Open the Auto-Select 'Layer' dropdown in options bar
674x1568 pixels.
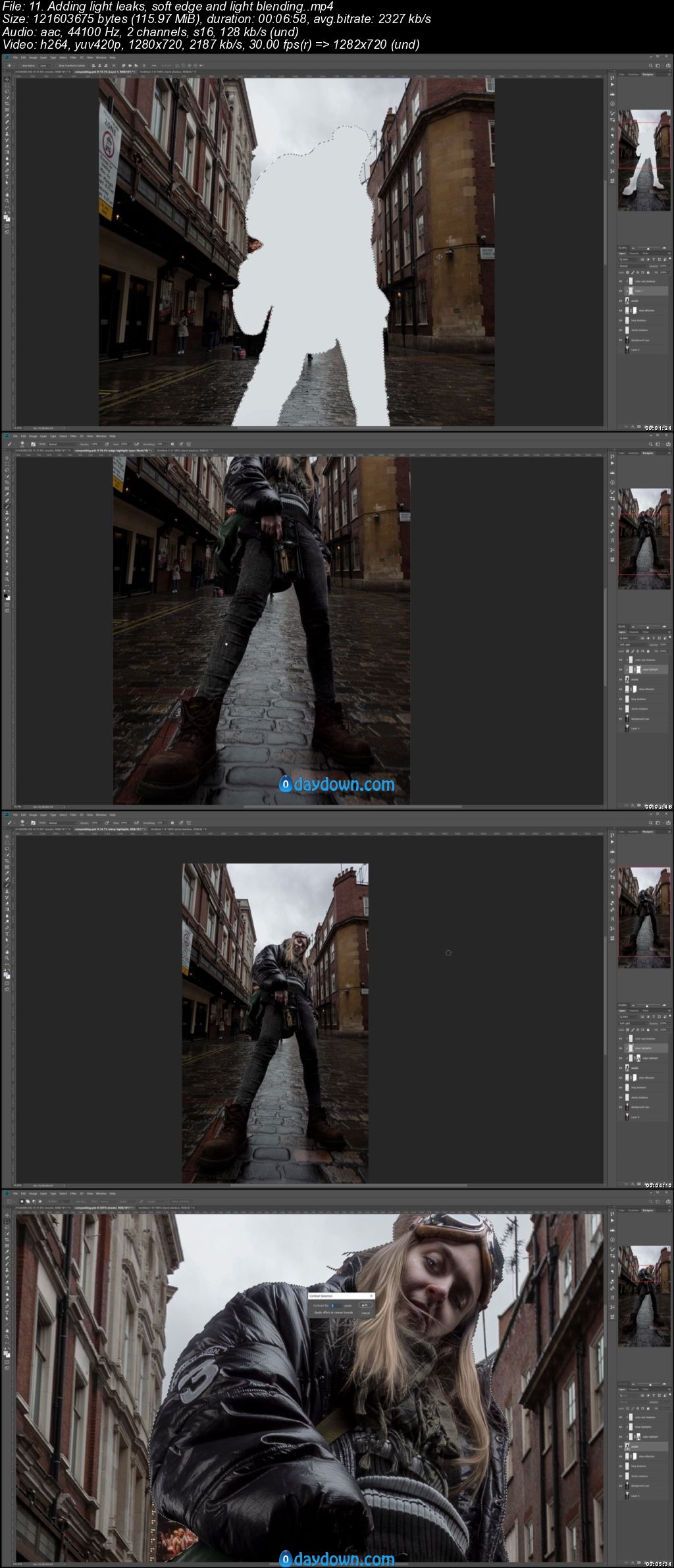click(x=44, y=66)
